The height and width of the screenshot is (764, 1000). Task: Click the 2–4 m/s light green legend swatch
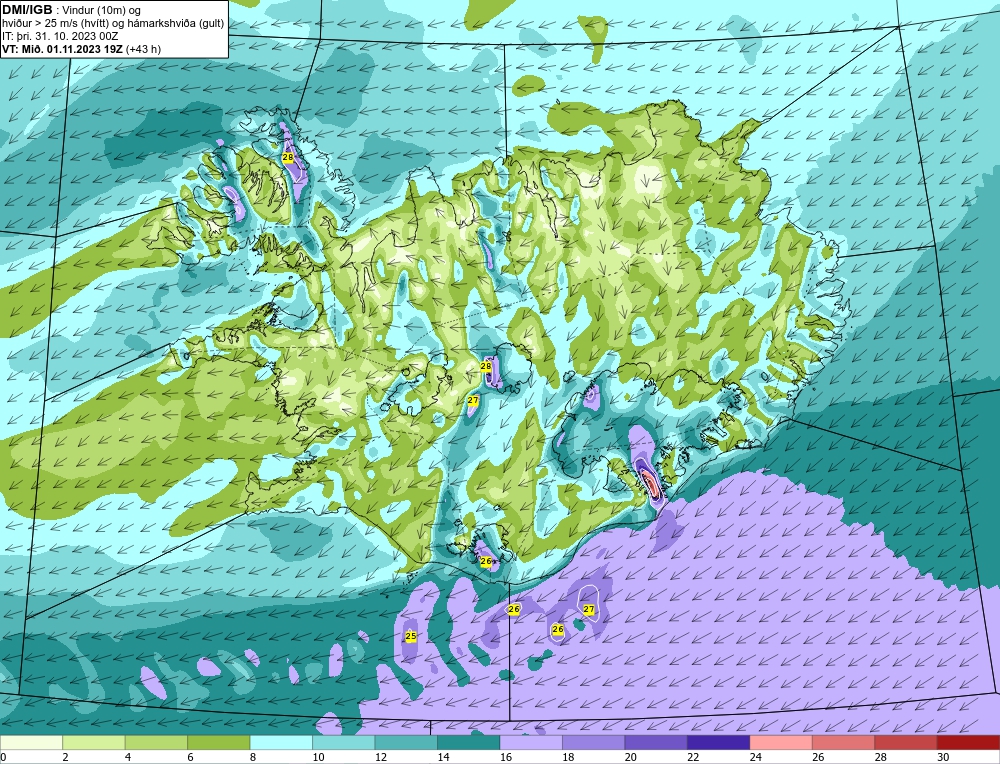click(94, 742)
